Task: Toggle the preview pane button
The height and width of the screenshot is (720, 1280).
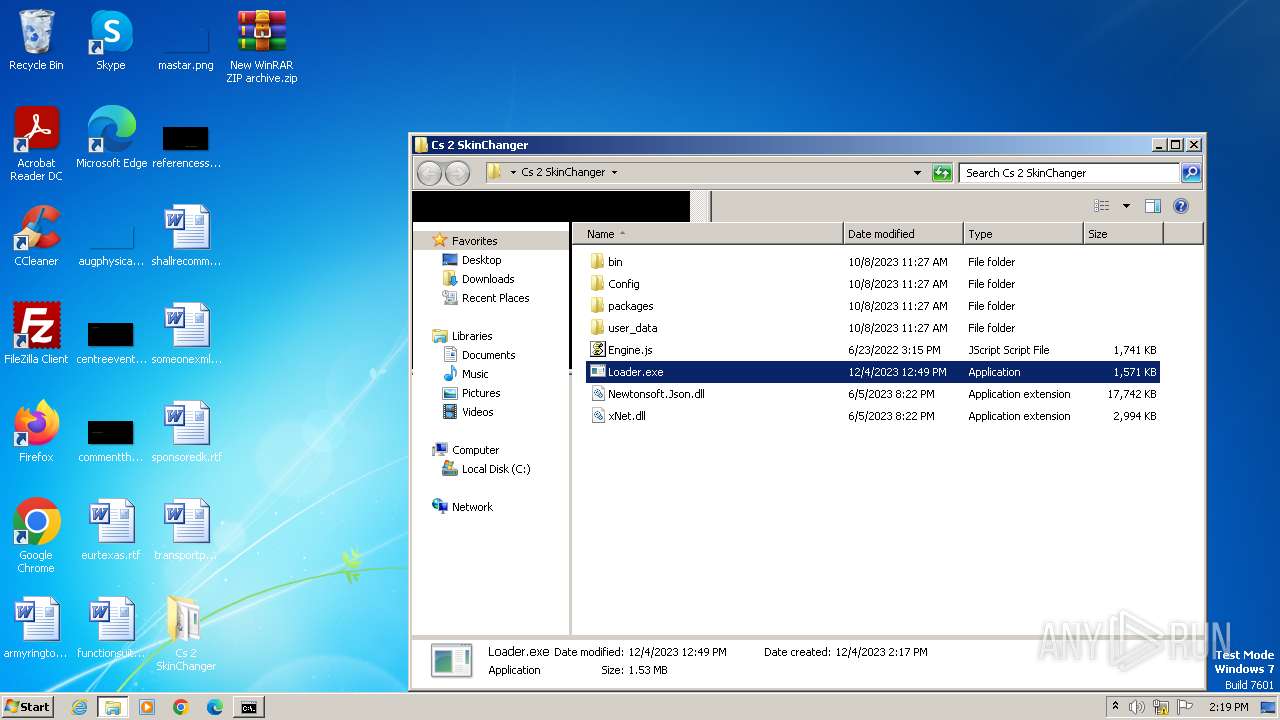Action: [1153, 206]
